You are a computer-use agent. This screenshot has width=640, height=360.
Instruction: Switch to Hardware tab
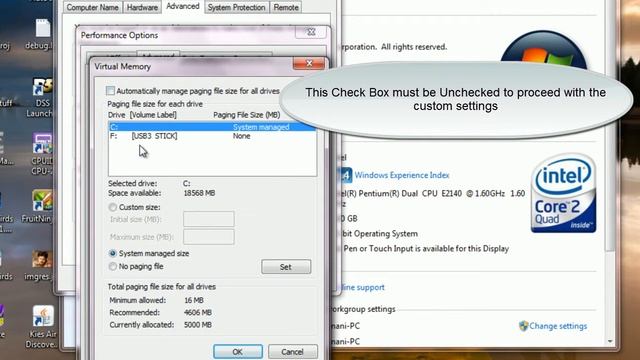(142, 7)
